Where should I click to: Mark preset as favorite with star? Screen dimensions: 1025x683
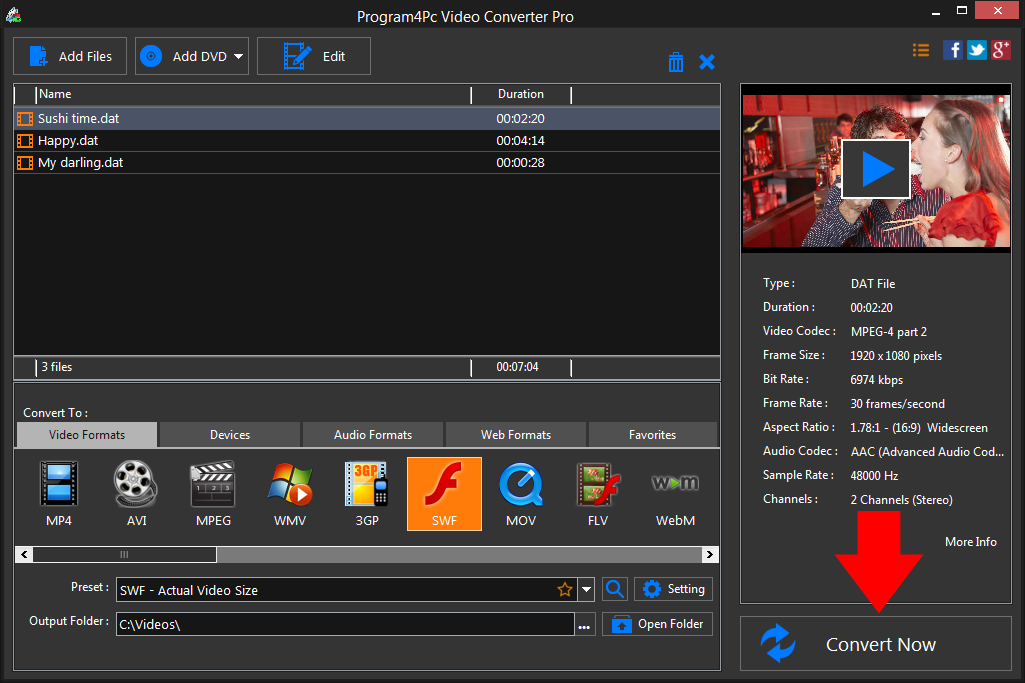tap(565, 590)
